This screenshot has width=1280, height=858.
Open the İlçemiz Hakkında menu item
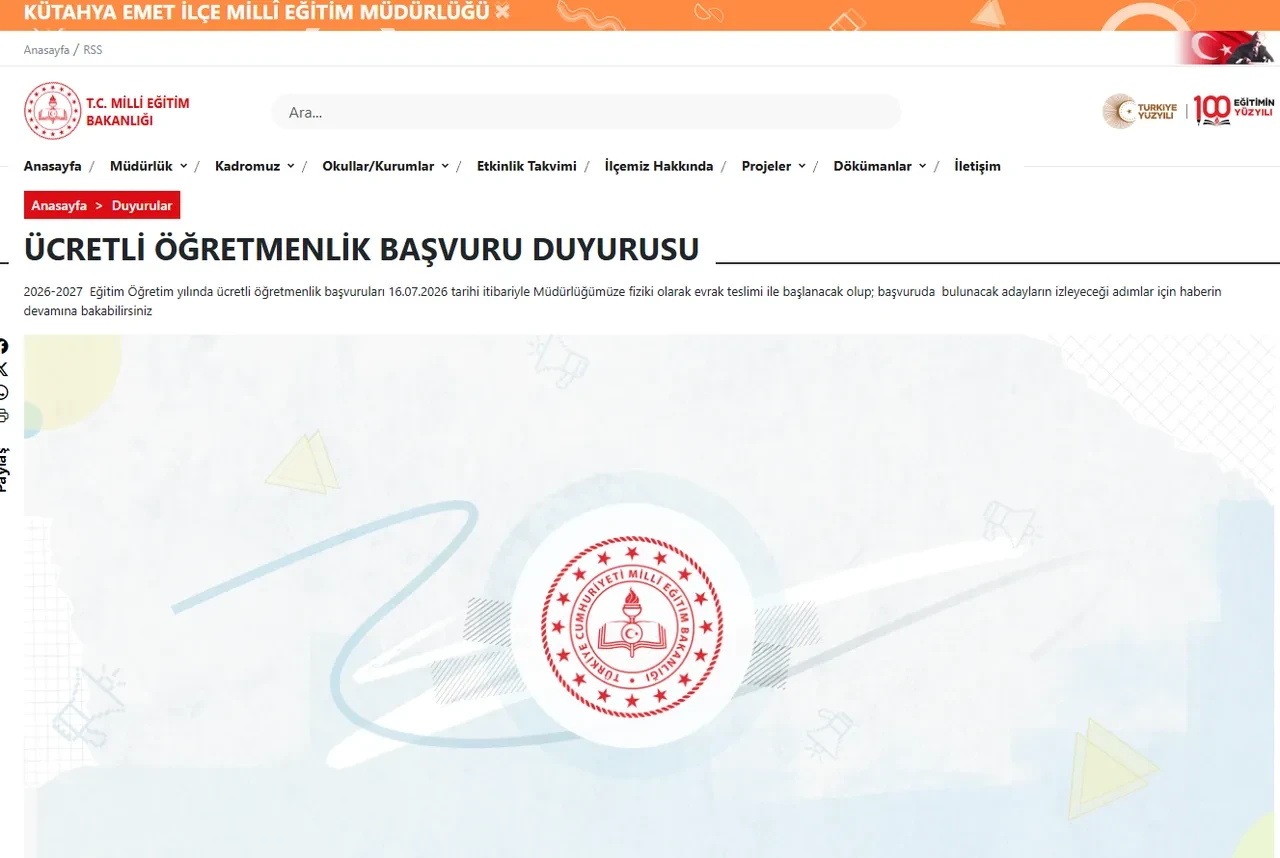point(659,166)
